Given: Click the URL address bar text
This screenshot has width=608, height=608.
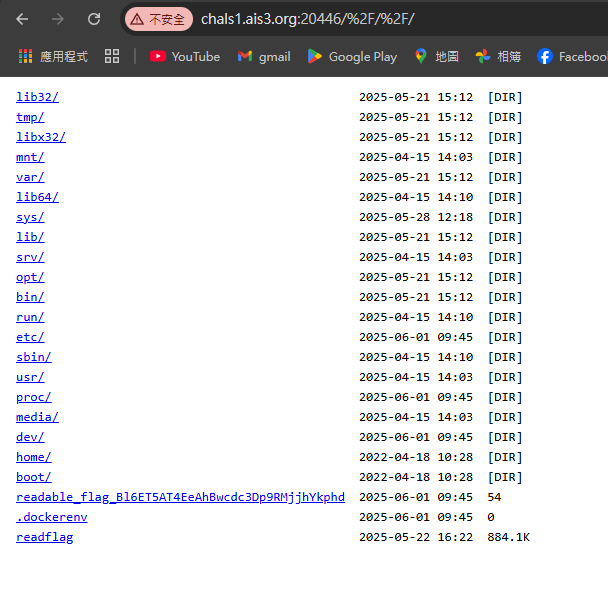Looking at the screenshot, I should point(308,19).
